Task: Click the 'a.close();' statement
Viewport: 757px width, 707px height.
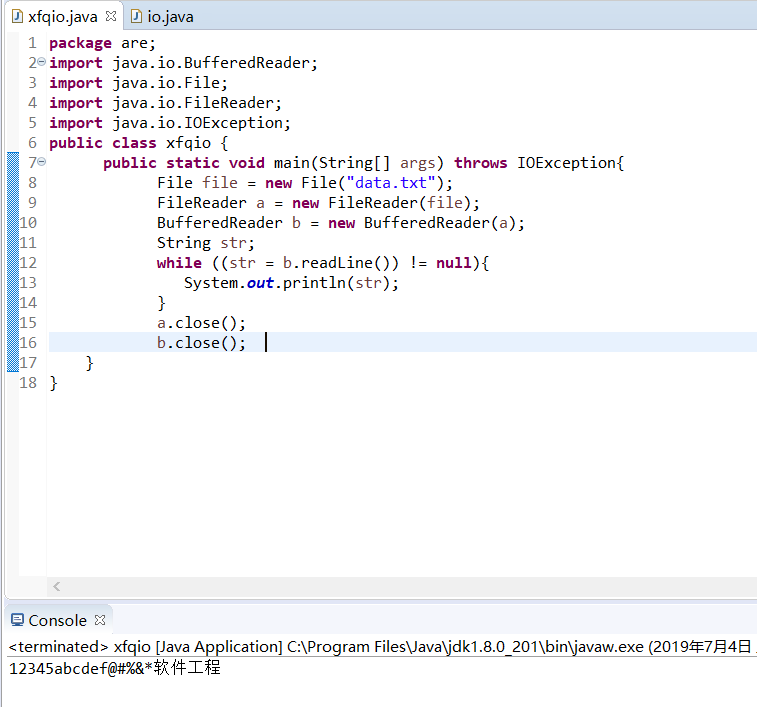Action: point(201,323)
